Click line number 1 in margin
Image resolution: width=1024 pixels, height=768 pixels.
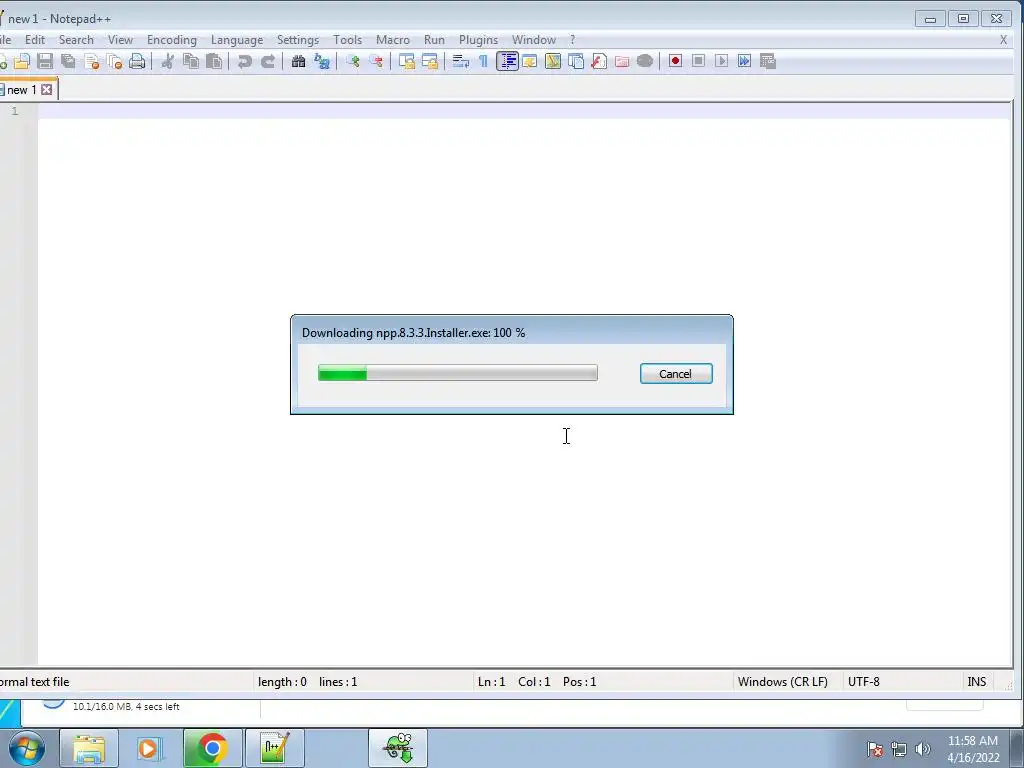14,111
